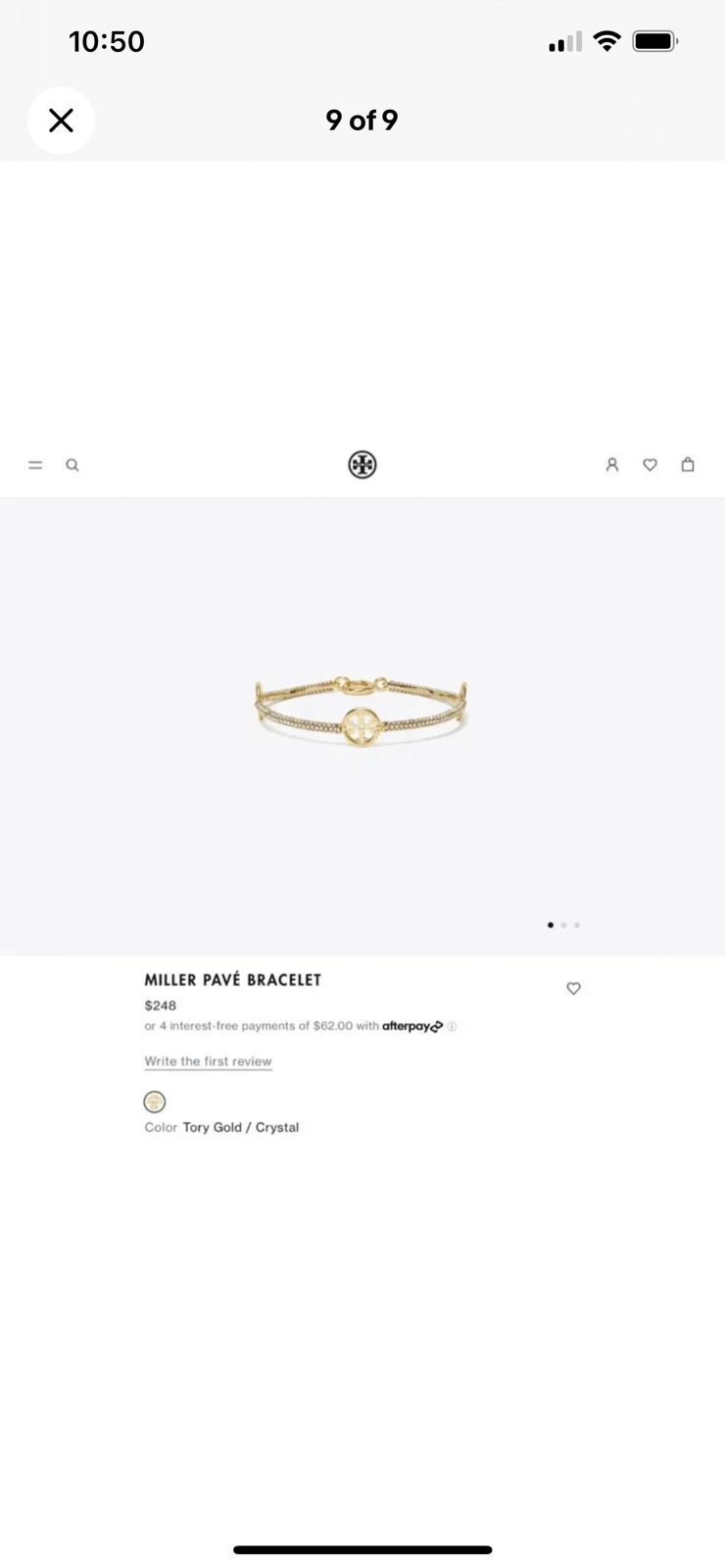
Task: Favorite the Miller Pavé Bracelet with heart
Action: pyautogui.click(x=574, y=988)
